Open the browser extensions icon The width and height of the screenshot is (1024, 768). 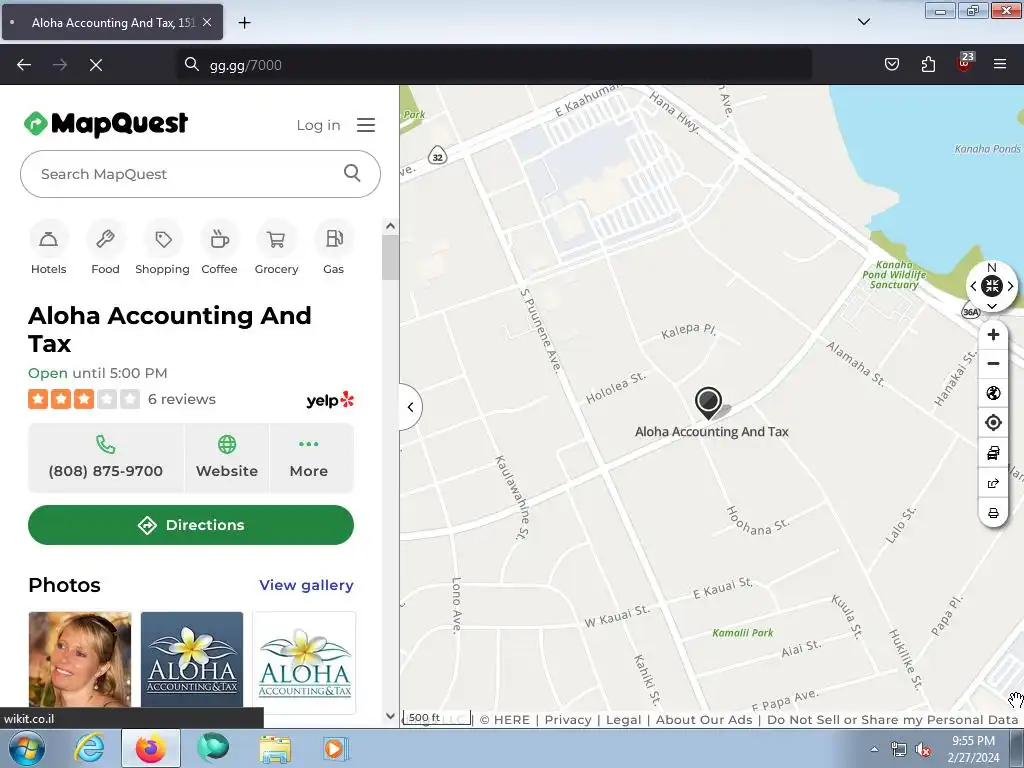click(x=928, y=64)
